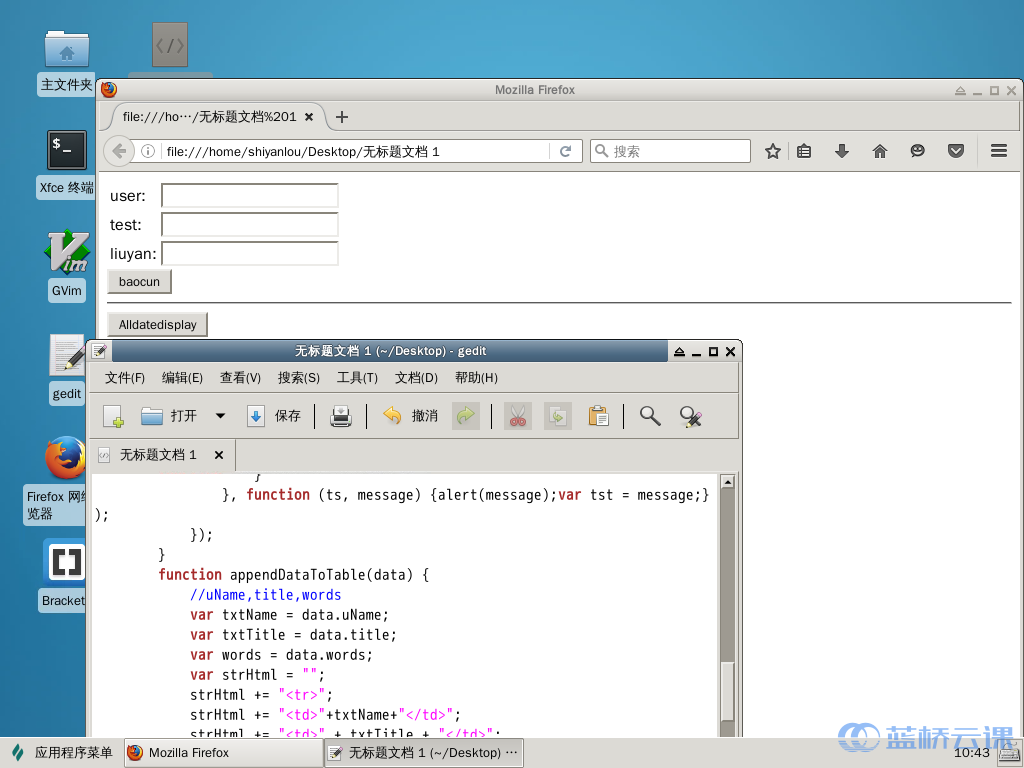Click the test input field in Firefox
The width and height of the screenshot is (1024, 768).
click(x=249, y=224)
